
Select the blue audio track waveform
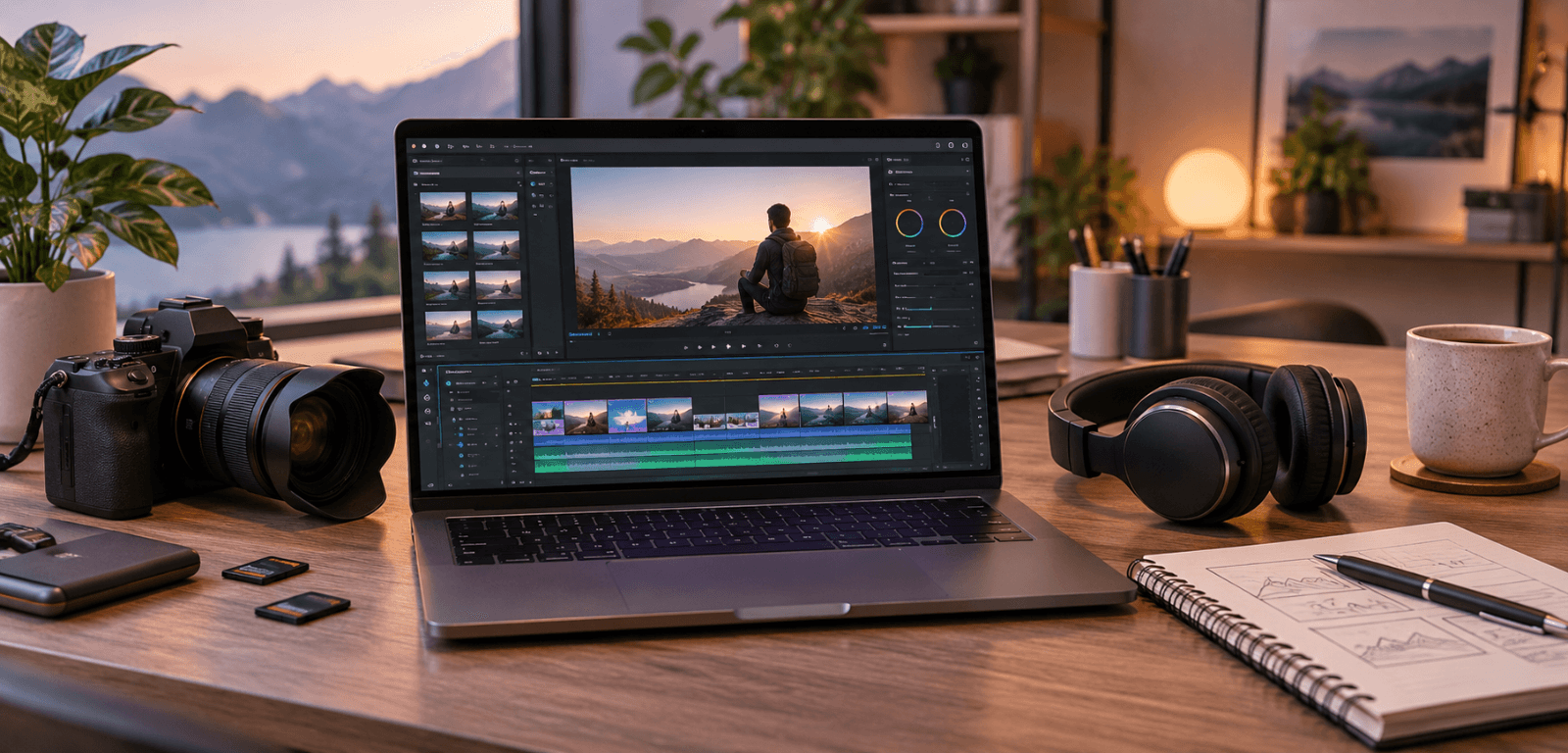click(722, 436)
